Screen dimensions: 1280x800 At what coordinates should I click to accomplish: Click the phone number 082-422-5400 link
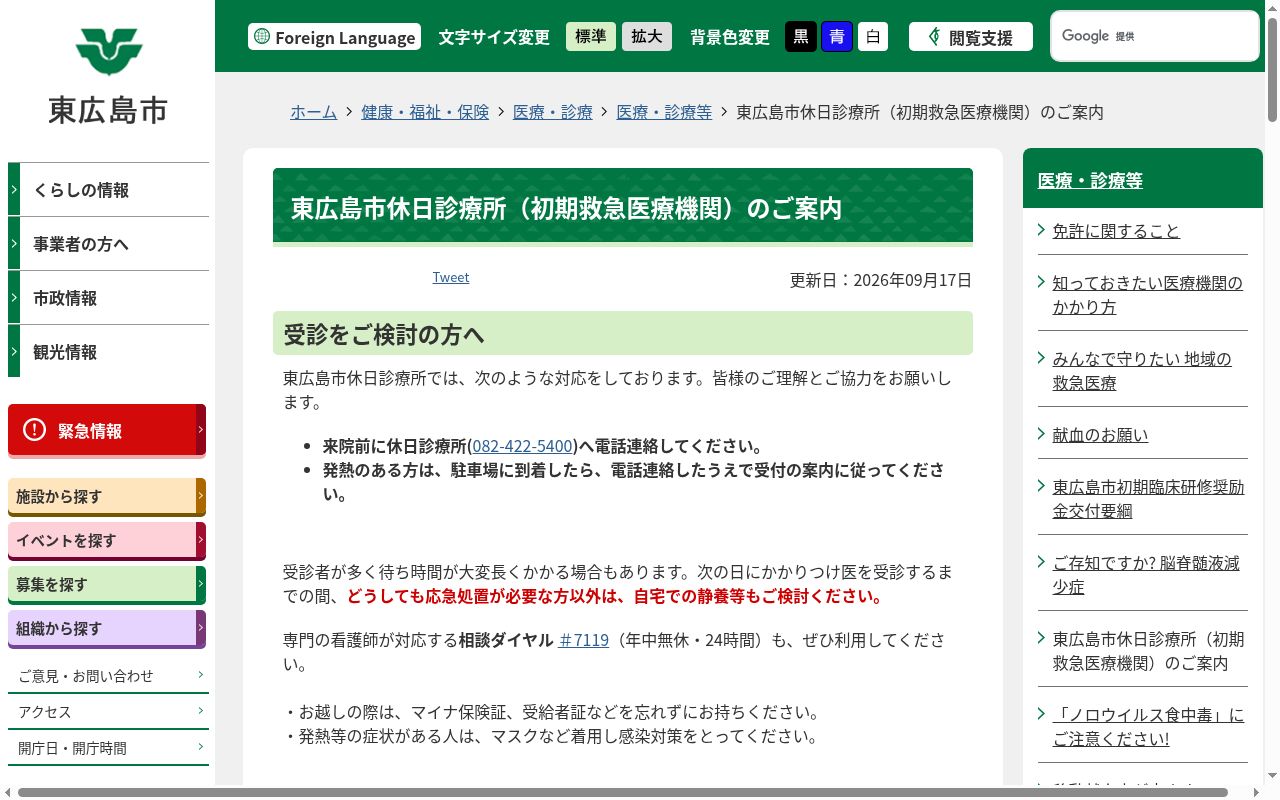click(522, 446)
